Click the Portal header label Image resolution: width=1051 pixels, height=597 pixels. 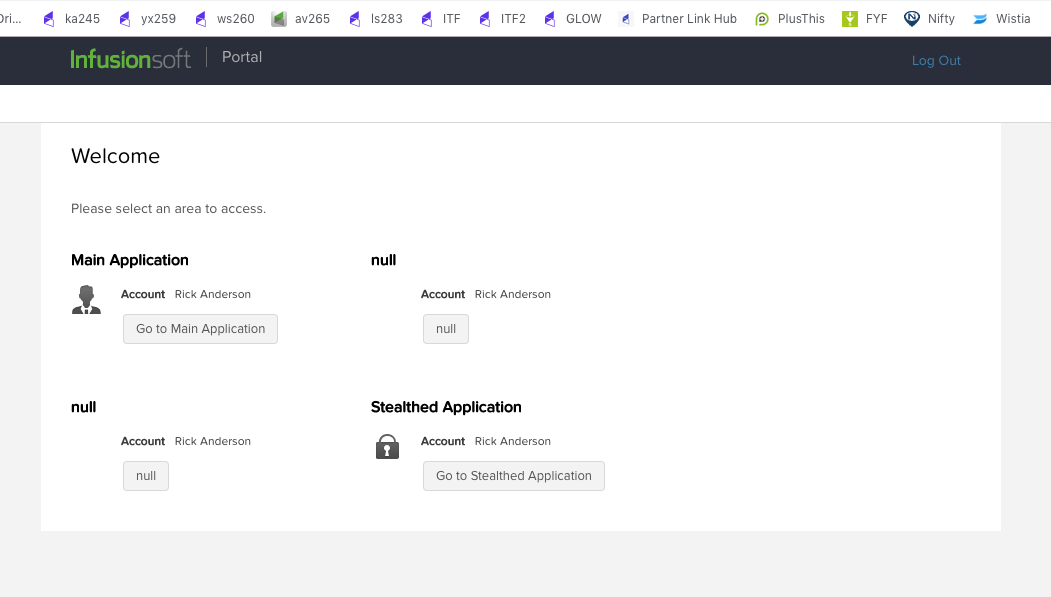click(242, 57)
